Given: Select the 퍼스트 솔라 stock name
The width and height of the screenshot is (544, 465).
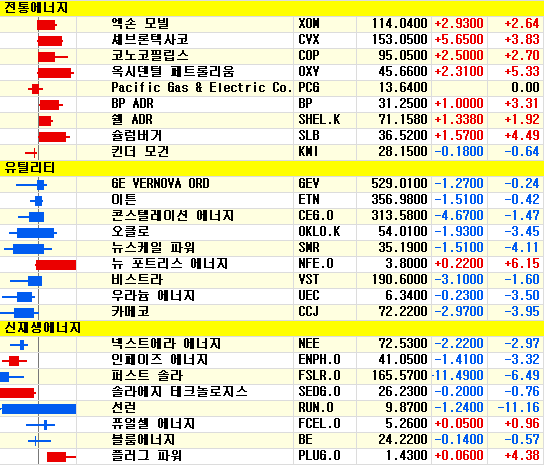Looking at the screenshot, I should coord(147,375).
